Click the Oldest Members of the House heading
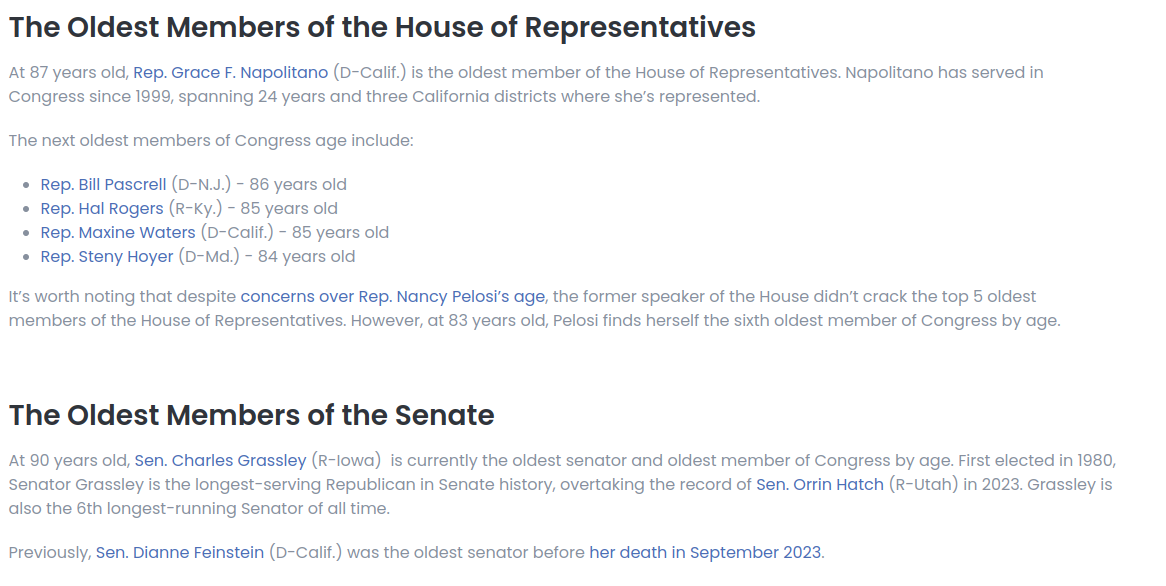This screenshot has height=586, width=1166. [382, 28]
